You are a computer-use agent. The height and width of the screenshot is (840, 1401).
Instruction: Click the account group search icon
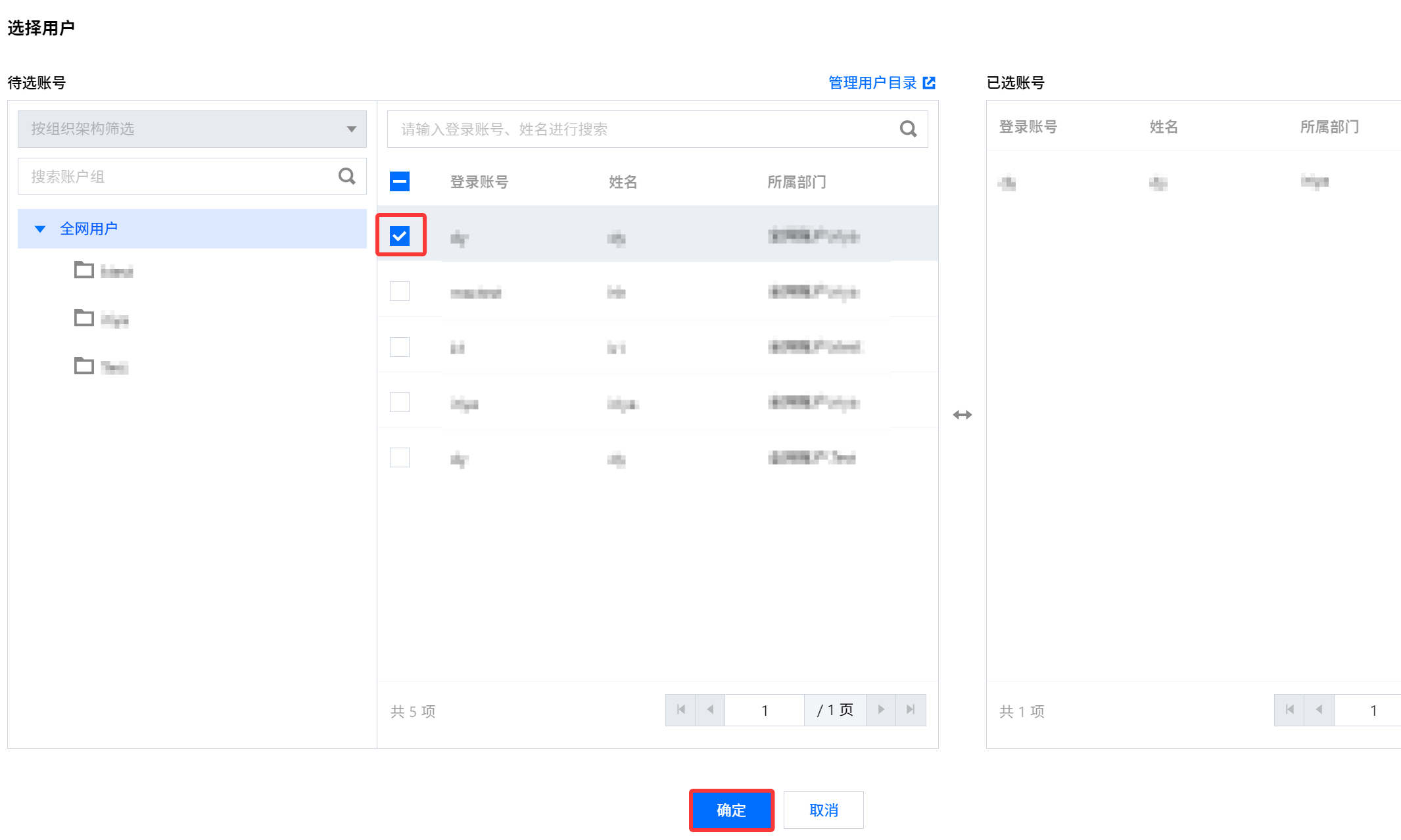click(x=346, y=176)
